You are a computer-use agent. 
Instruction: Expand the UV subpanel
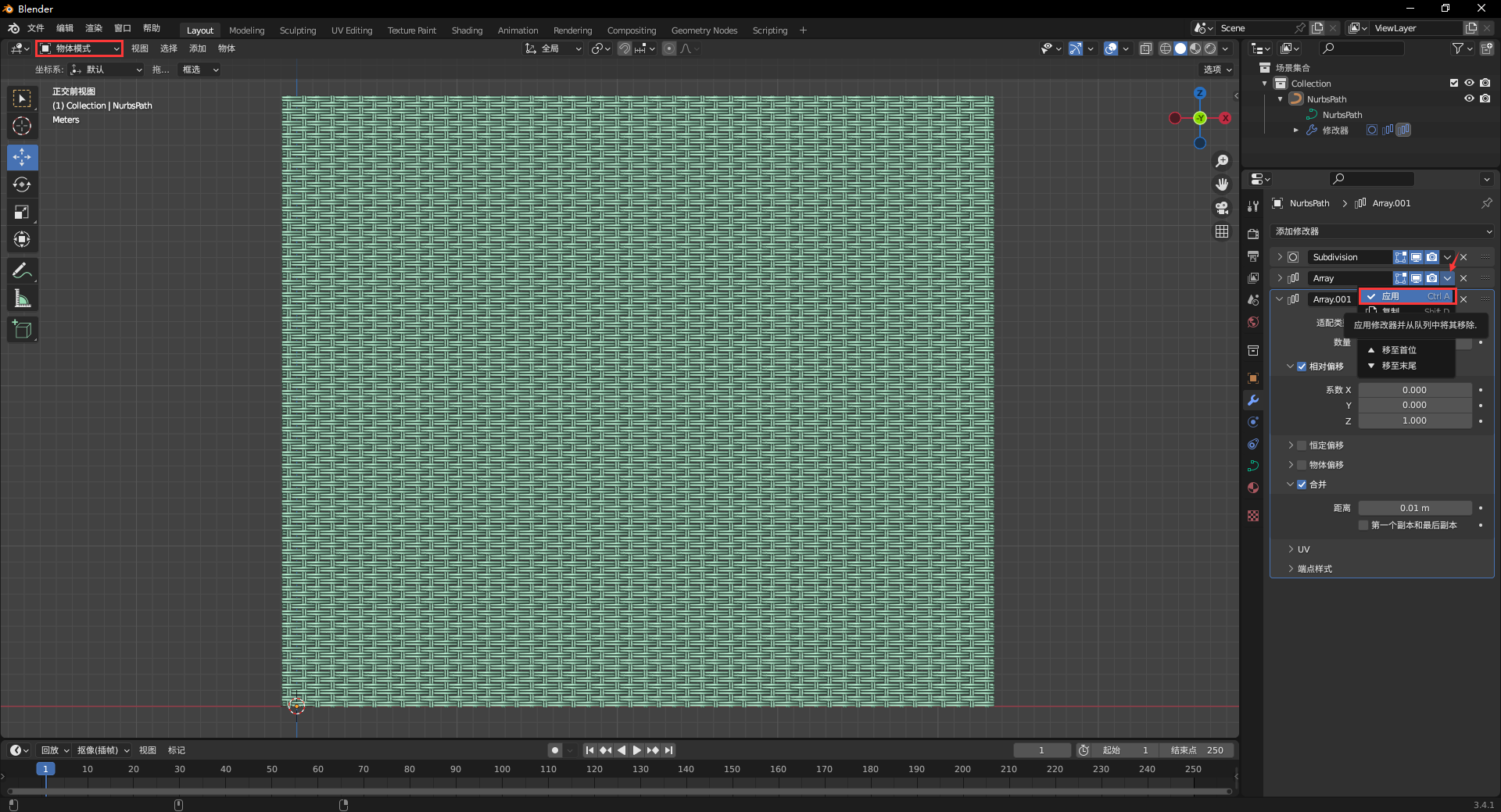1291,549
